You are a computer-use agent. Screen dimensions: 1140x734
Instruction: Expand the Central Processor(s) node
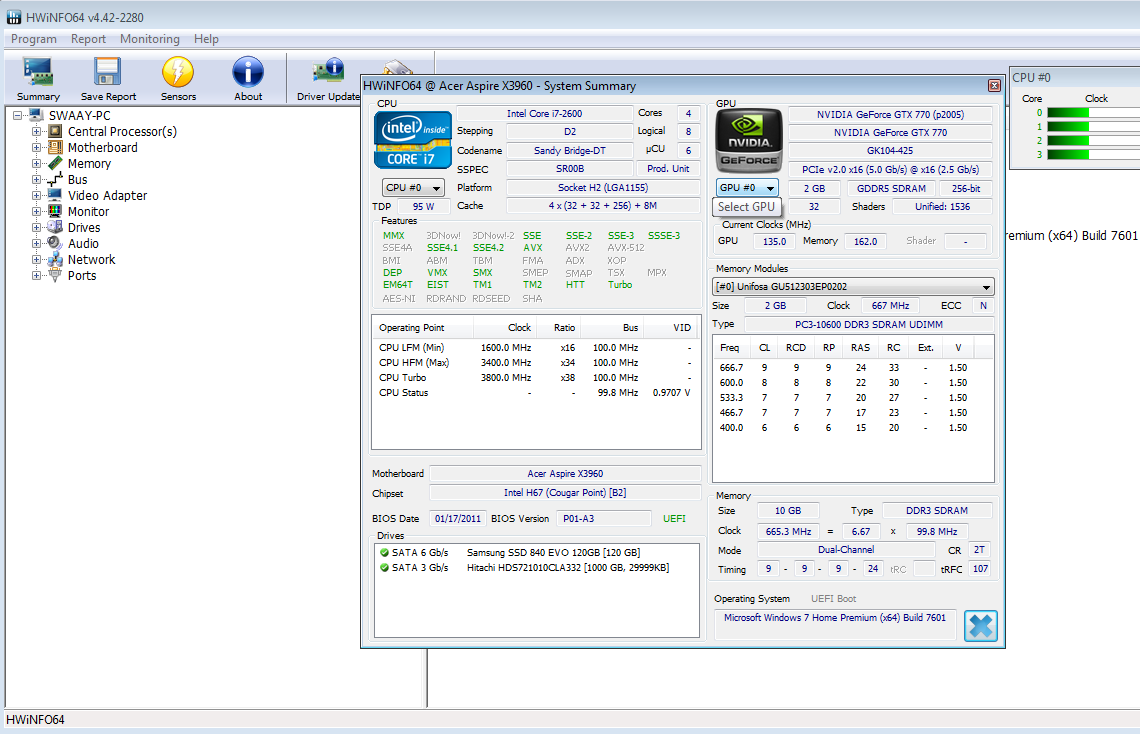click(x=36, y=132)
